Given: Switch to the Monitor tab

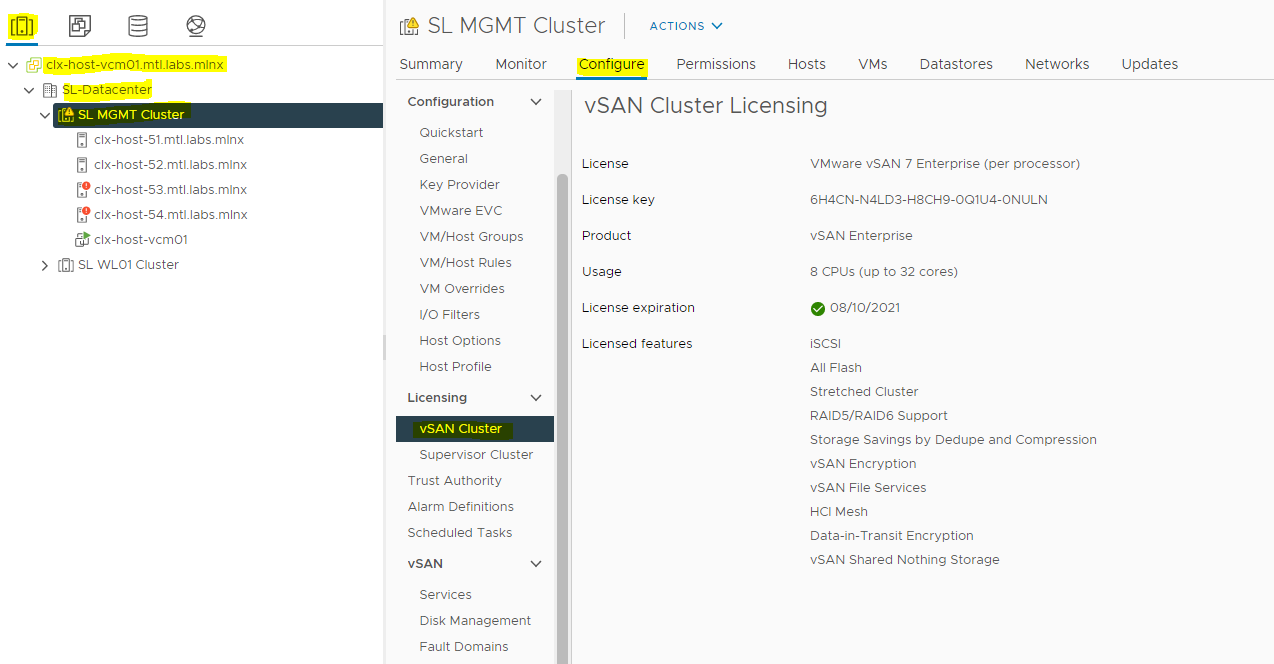Looking at the screenshot, I should point(521,64).
